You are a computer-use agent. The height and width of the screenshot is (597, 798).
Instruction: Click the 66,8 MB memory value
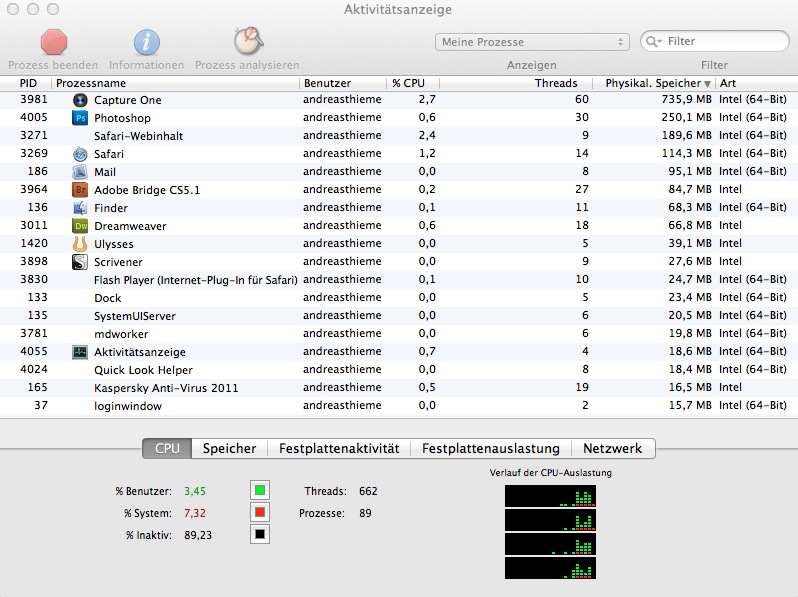pyautogui.click(x=690, y=225)
